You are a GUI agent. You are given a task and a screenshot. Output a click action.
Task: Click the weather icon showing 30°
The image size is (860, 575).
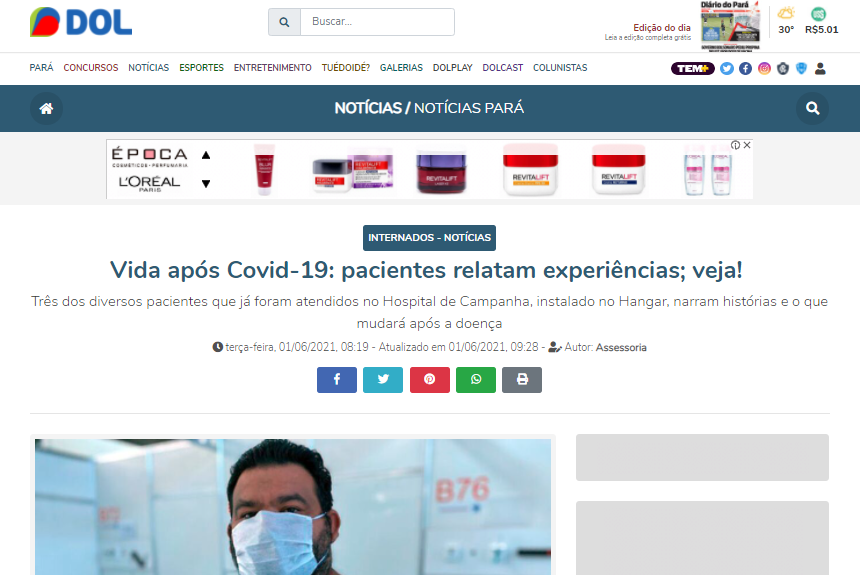pos(786,14)
